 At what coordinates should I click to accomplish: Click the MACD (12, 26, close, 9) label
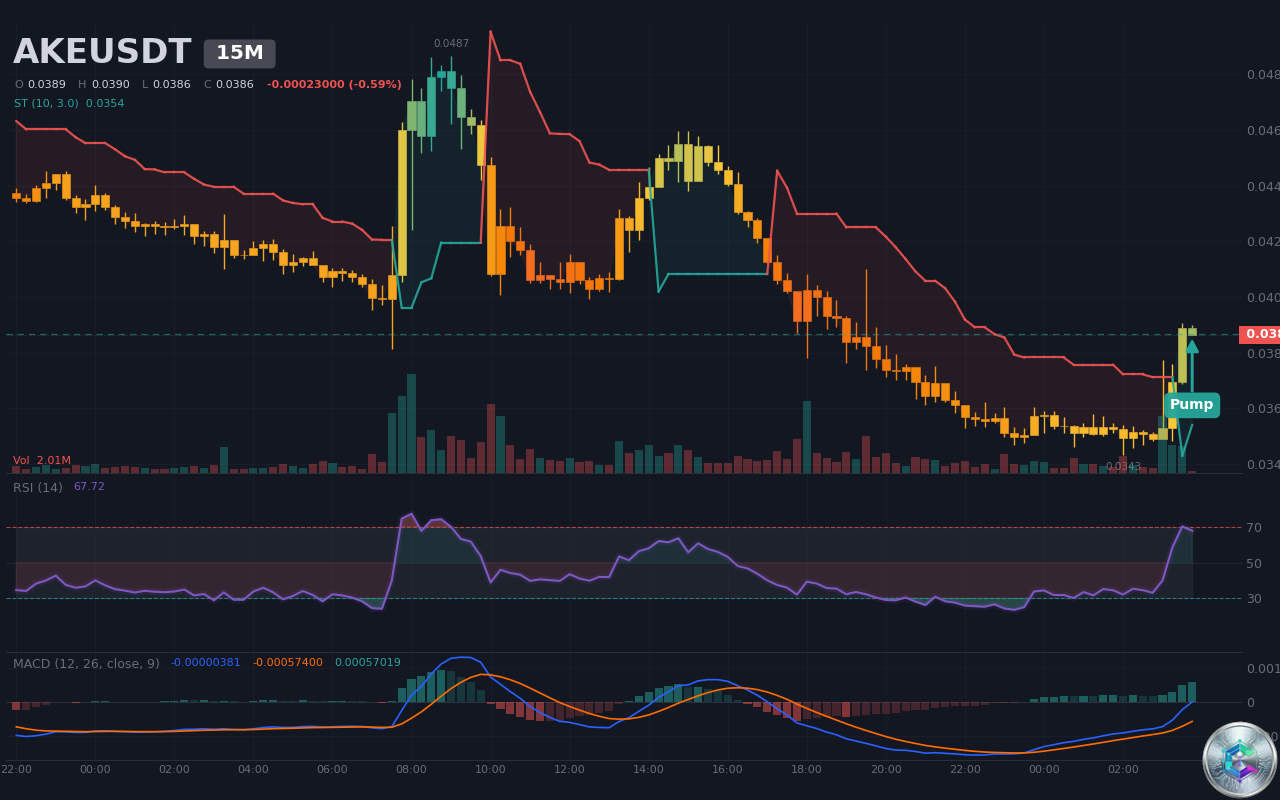(x=86, y=664)
